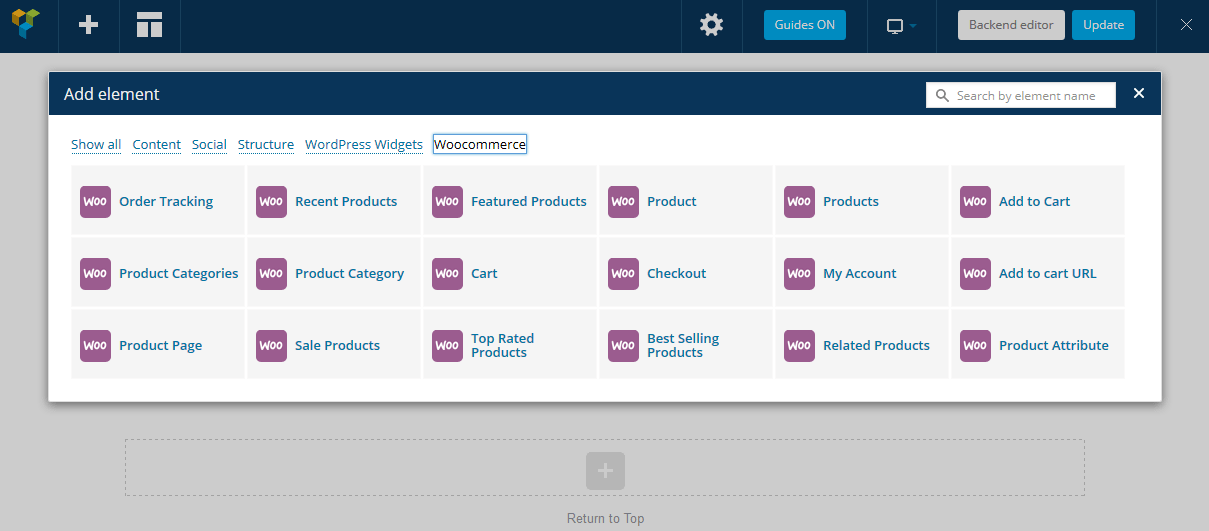Click Woo icon for Product Category

[272, 273]
